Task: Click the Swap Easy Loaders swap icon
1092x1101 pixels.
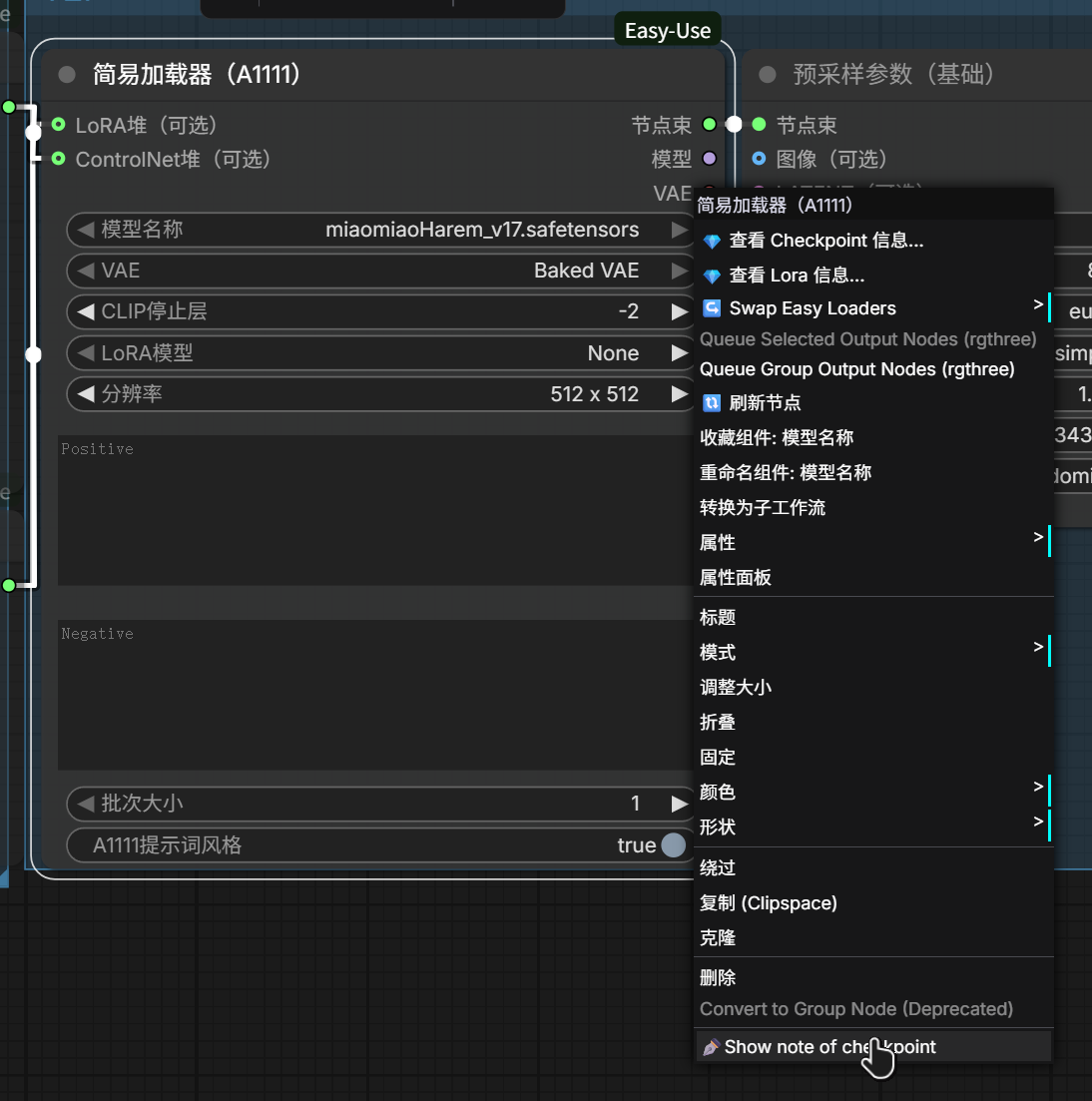Action: click(712, 308)
